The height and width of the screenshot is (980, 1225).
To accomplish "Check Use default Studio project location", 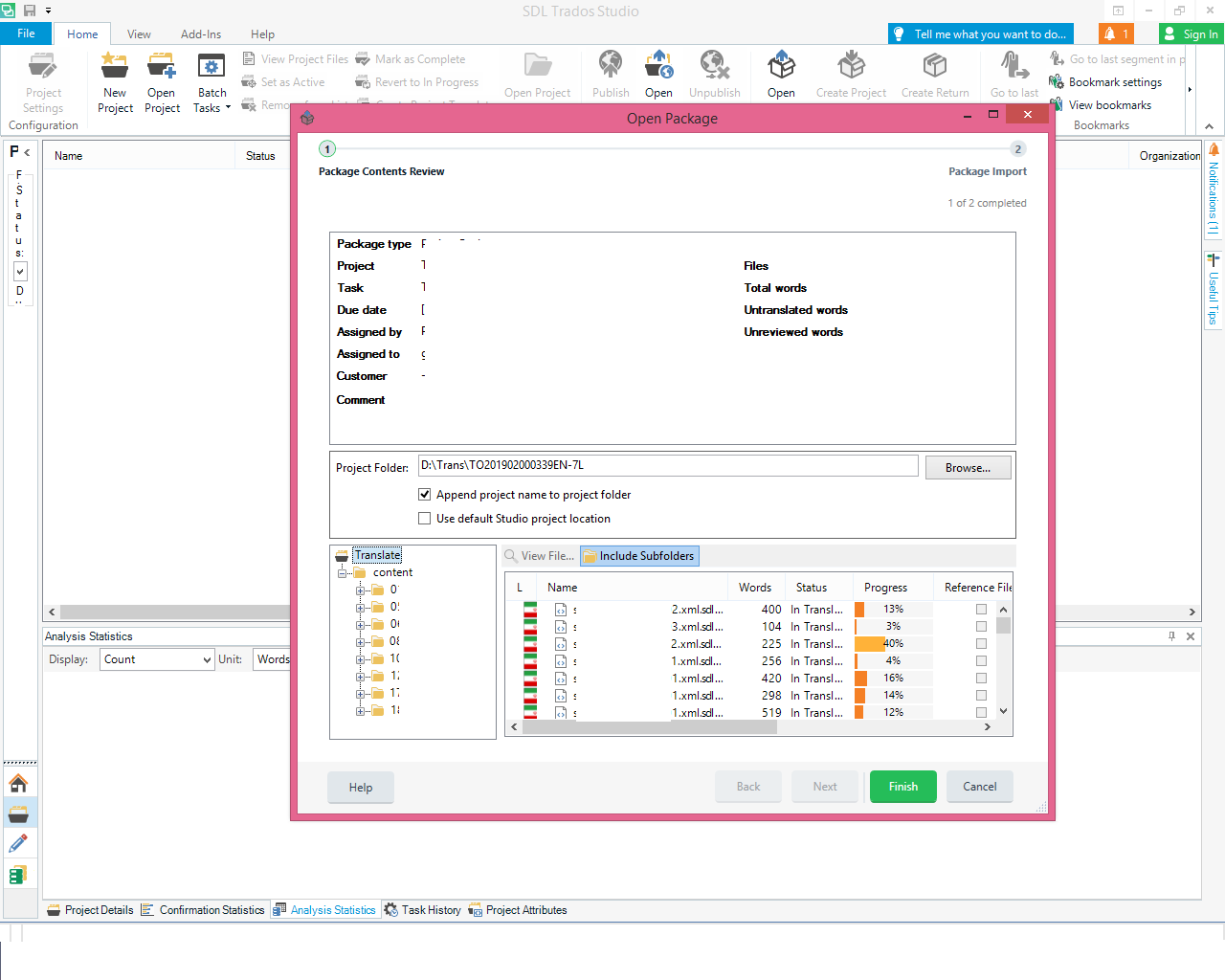I will (x=425, y=519).
